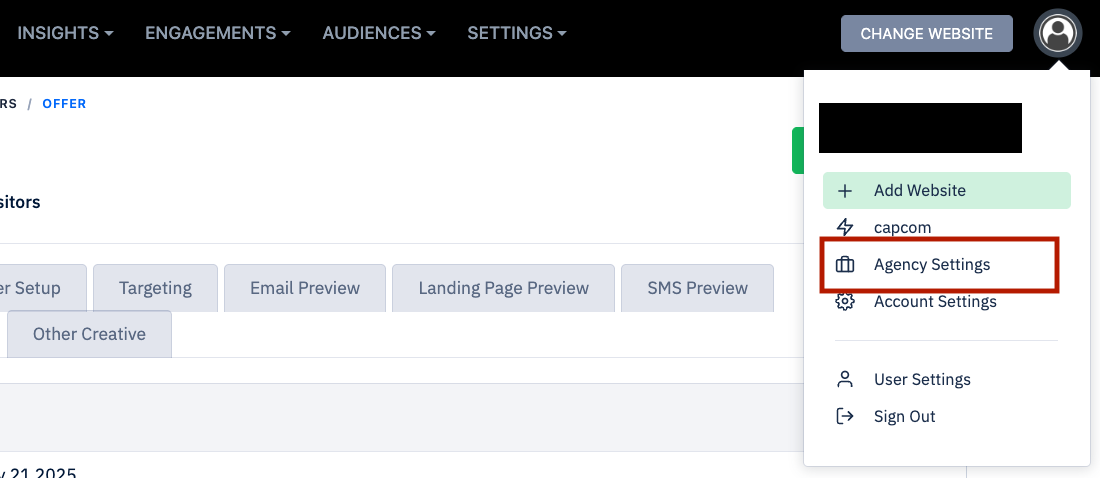Open the Engagements dropdown menu
This screenshot has height=478, width=1100.
pos(217,33)
